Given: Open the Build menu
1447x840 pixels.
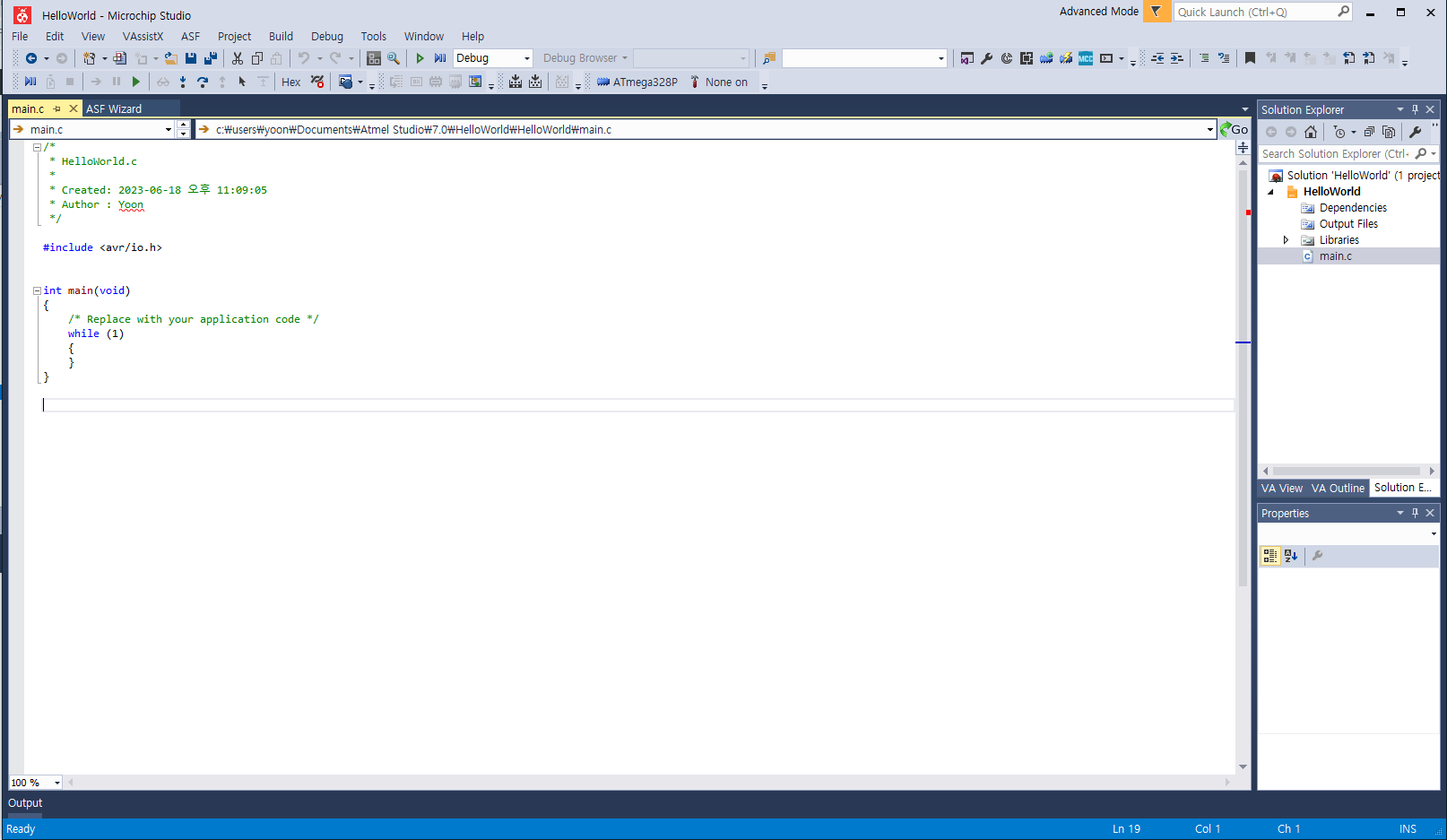Looking at the screenshot, I should click(281, 37).
